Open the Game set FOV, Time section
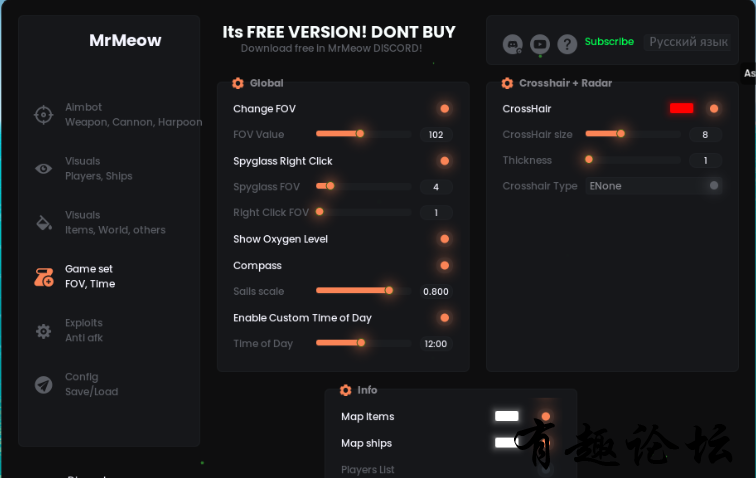 90,277
